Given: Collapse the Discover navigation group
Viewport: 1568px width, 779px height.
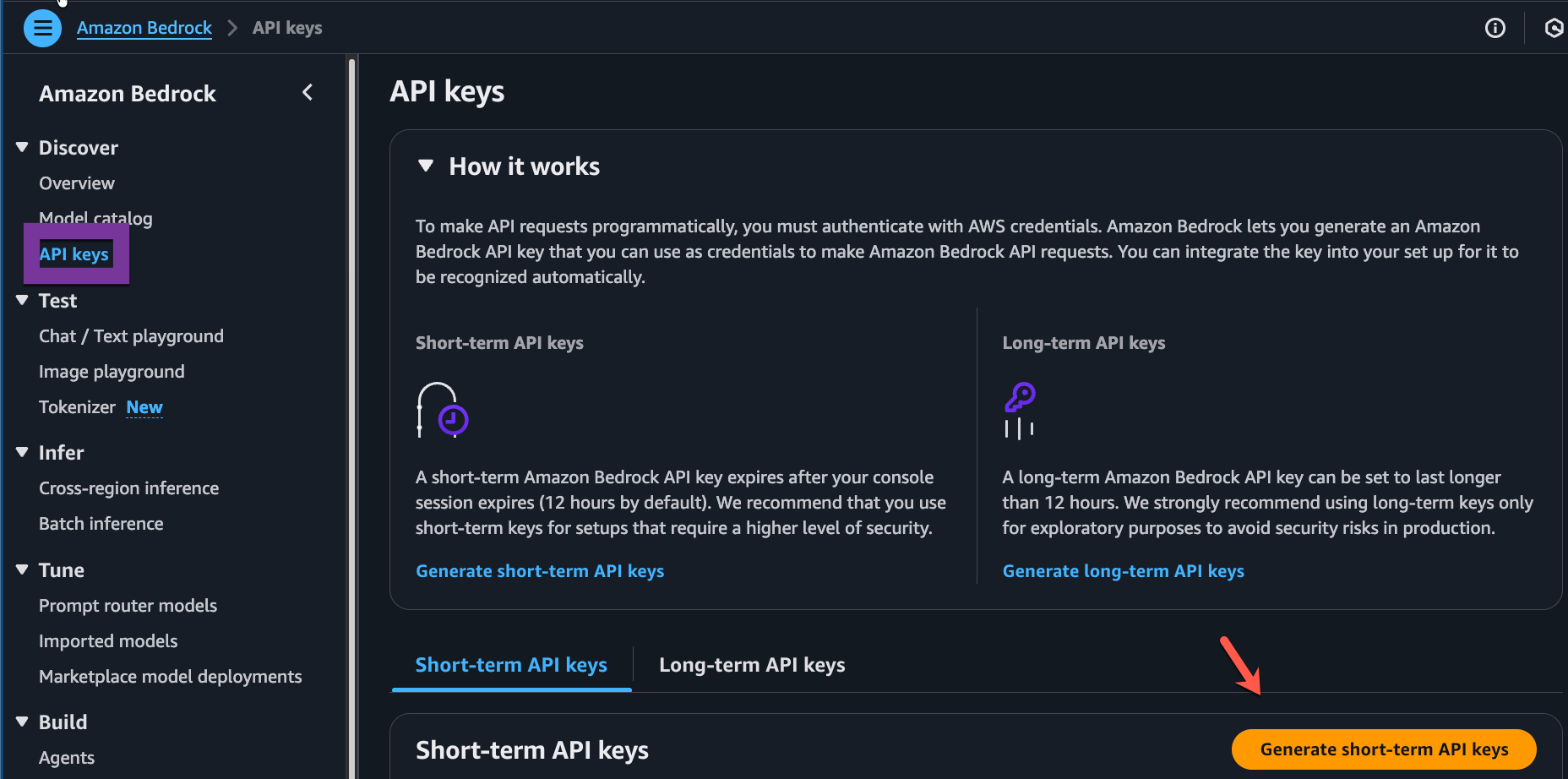Looking at the screenshot, I should 22,148.
